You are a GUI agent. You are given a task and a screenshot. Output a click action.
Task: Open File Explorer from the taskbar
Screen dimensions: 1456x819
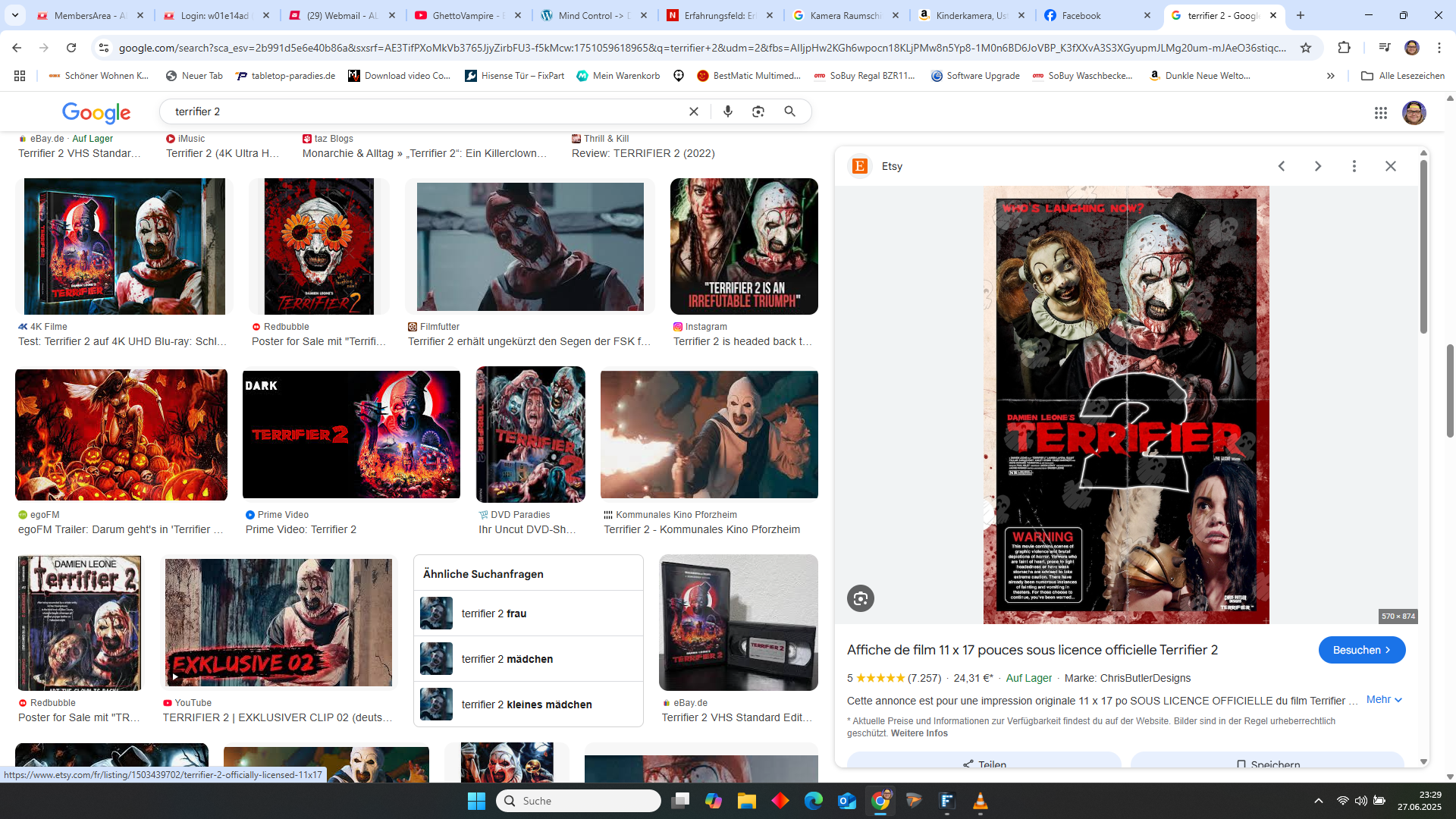[x=747, y=801]
